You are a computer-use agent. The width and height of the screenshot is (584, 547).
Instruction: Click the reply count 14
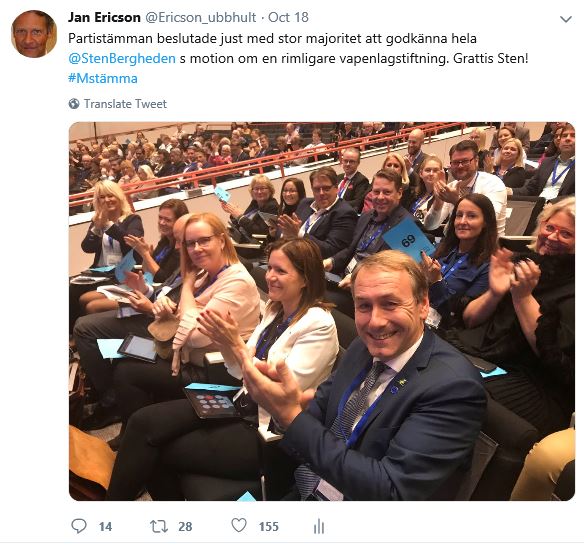pos(105,527)
